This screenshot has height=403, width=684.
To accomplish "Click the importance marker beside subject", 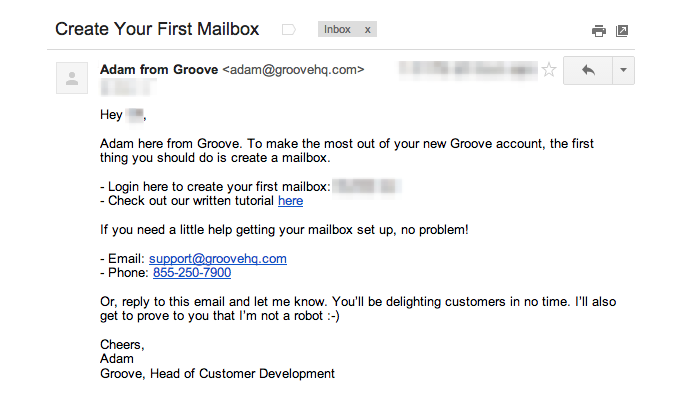I will click(x=288, y=30).
